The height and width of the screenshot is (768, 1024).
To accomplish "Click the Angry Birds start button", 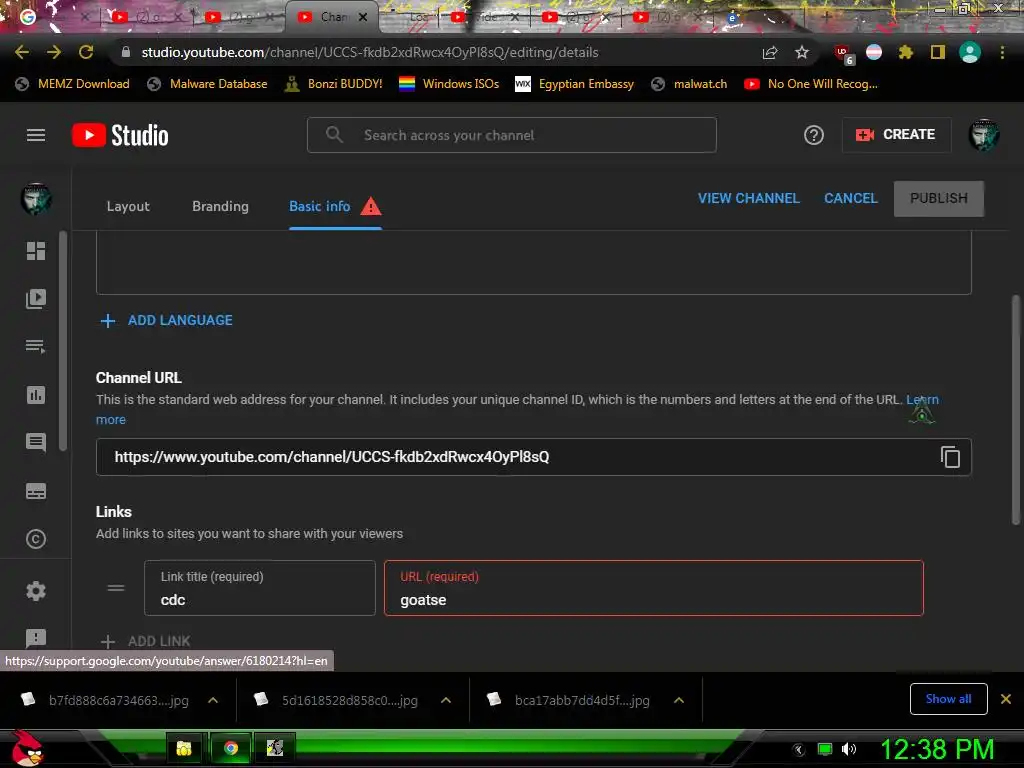I will point(27,748).
